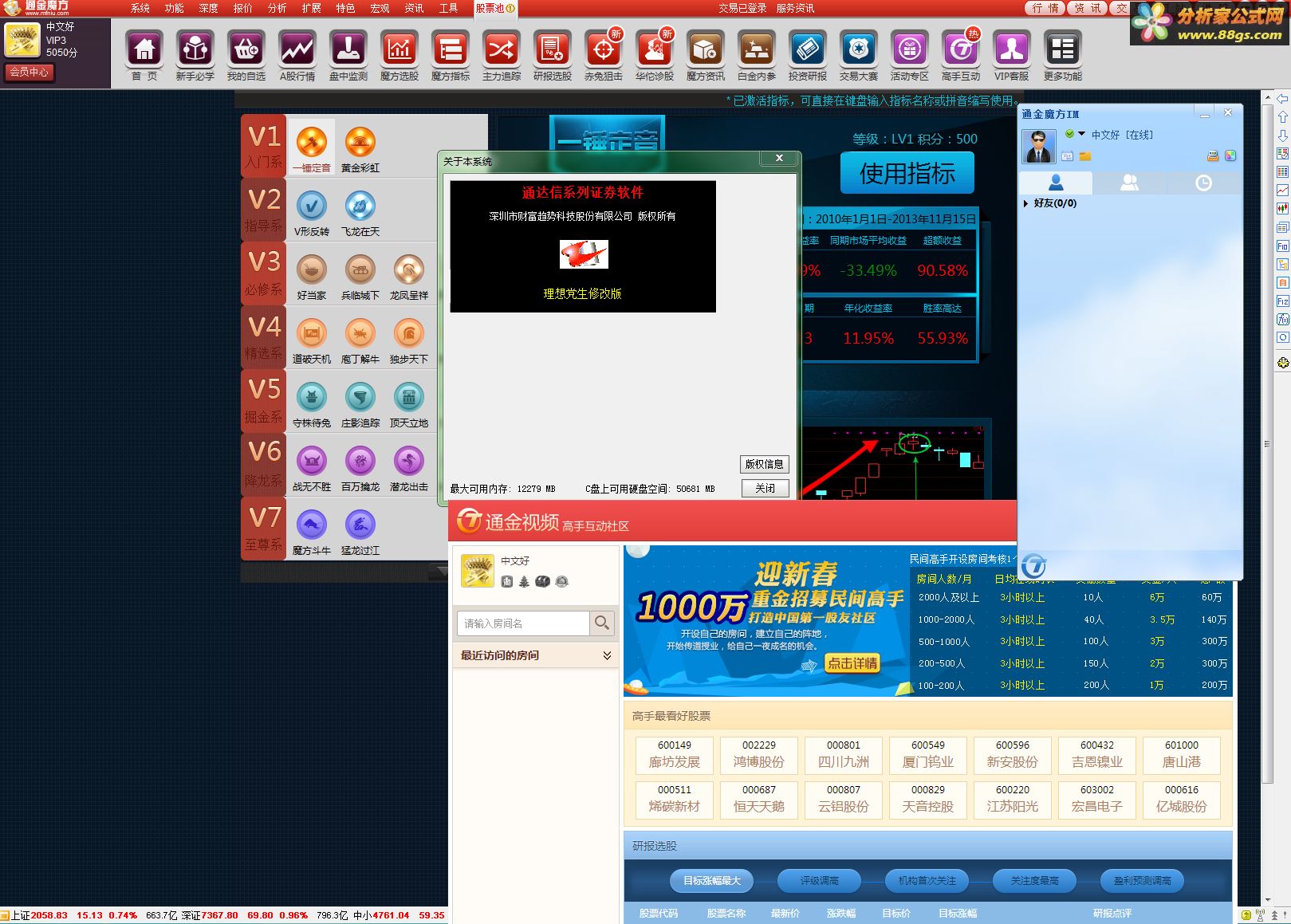The image size is (1291, 924).
Task: Open the 报价 menu
Action: pyautogui.click(x=242, y=8)
